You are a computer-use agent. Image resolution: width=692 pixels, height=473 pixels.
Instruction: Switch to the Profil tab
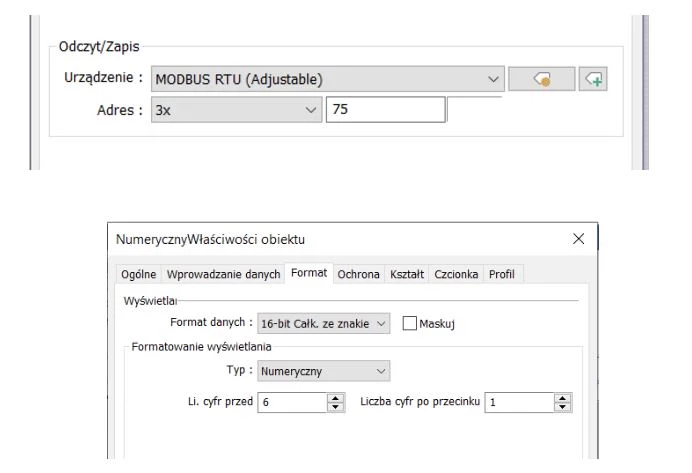click(x=503, y=274)
